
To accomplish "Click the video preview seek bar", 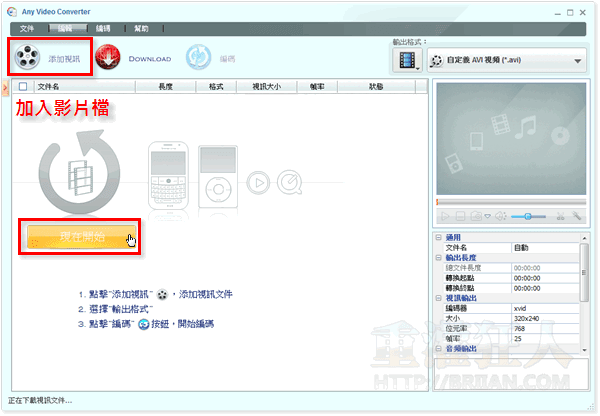I will point(511,201).
